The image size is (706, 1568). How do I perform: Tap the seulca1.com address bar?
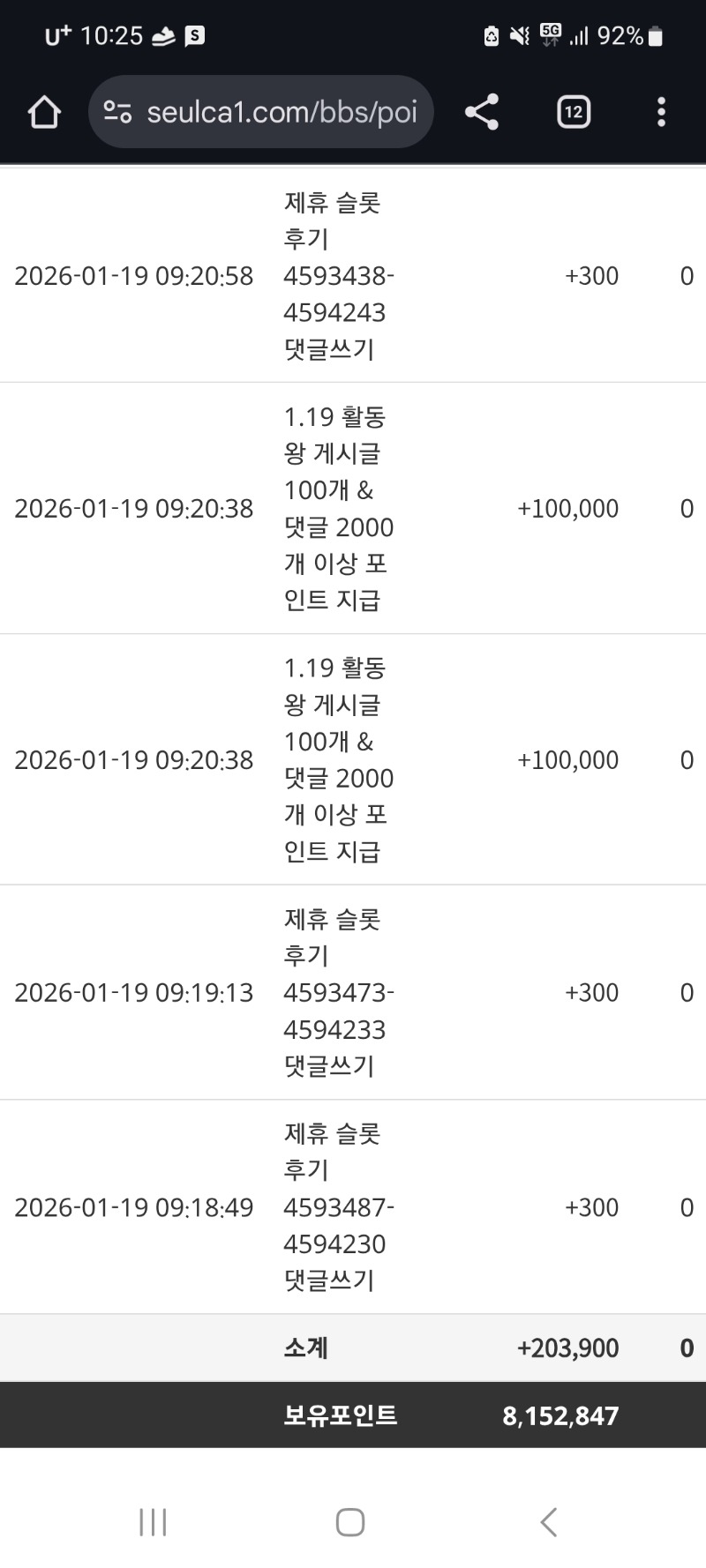[x=281, y=112]
